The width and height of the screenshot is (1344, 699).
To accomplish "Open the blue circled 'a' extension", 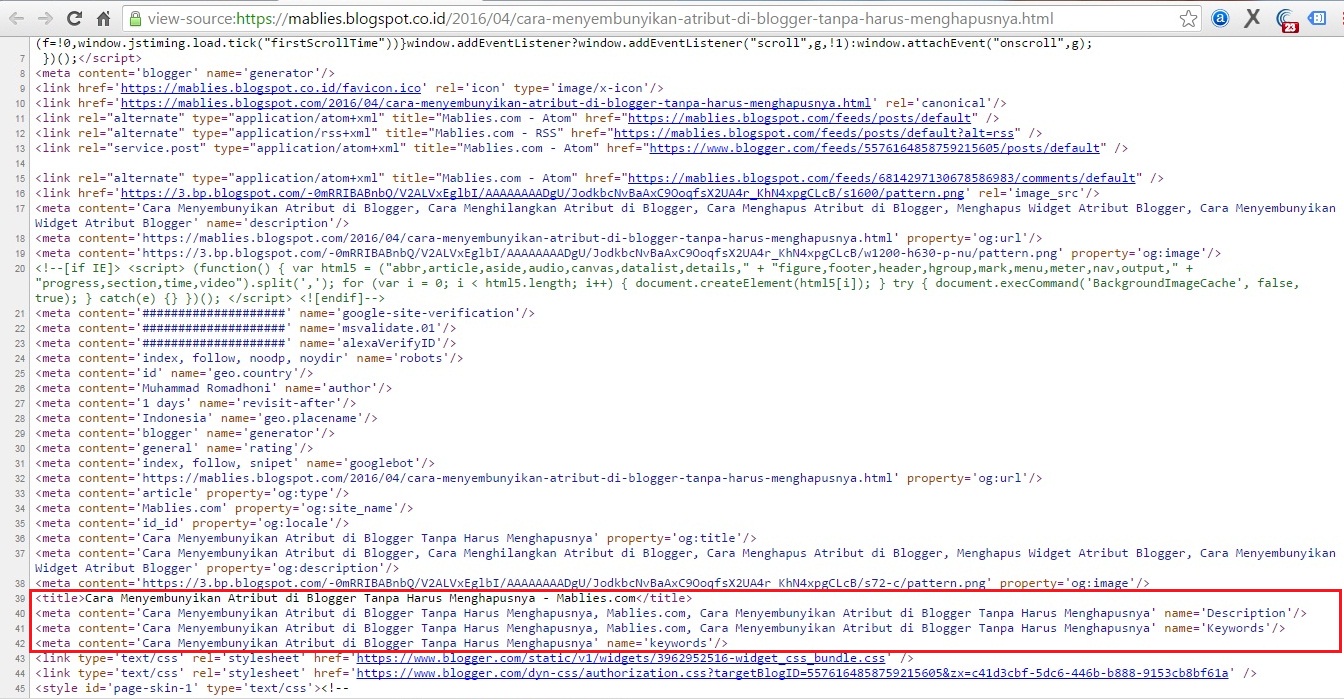I will point(1220,18).
